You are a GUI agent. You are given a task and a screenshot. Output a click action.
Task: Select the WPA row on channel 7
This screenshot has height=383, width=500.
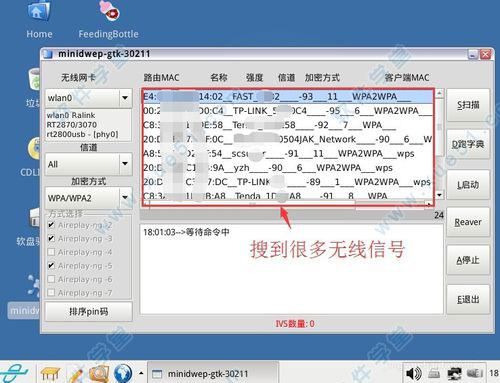288,125
